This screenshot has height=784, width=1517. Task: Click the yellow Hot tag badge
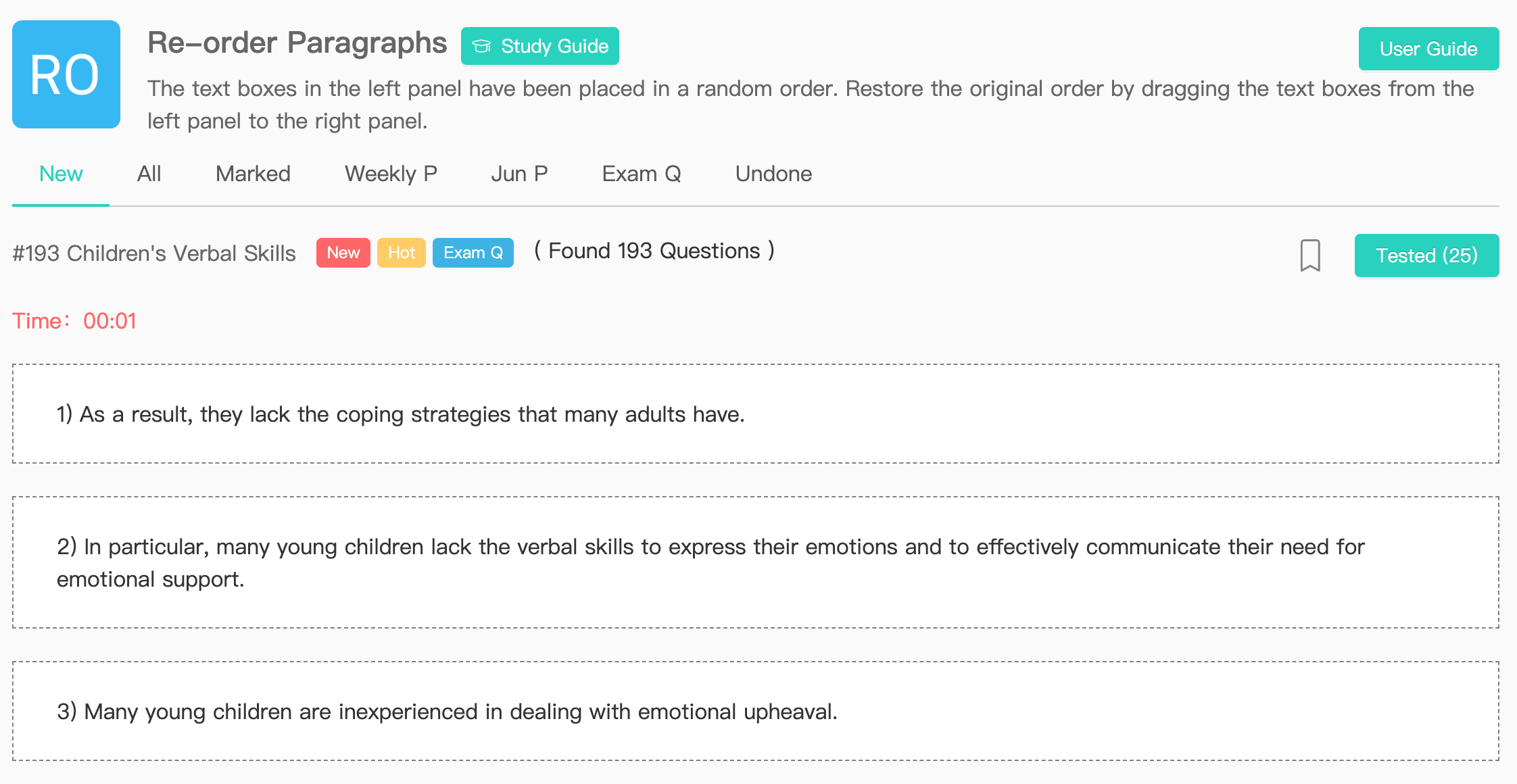(402, 253)
